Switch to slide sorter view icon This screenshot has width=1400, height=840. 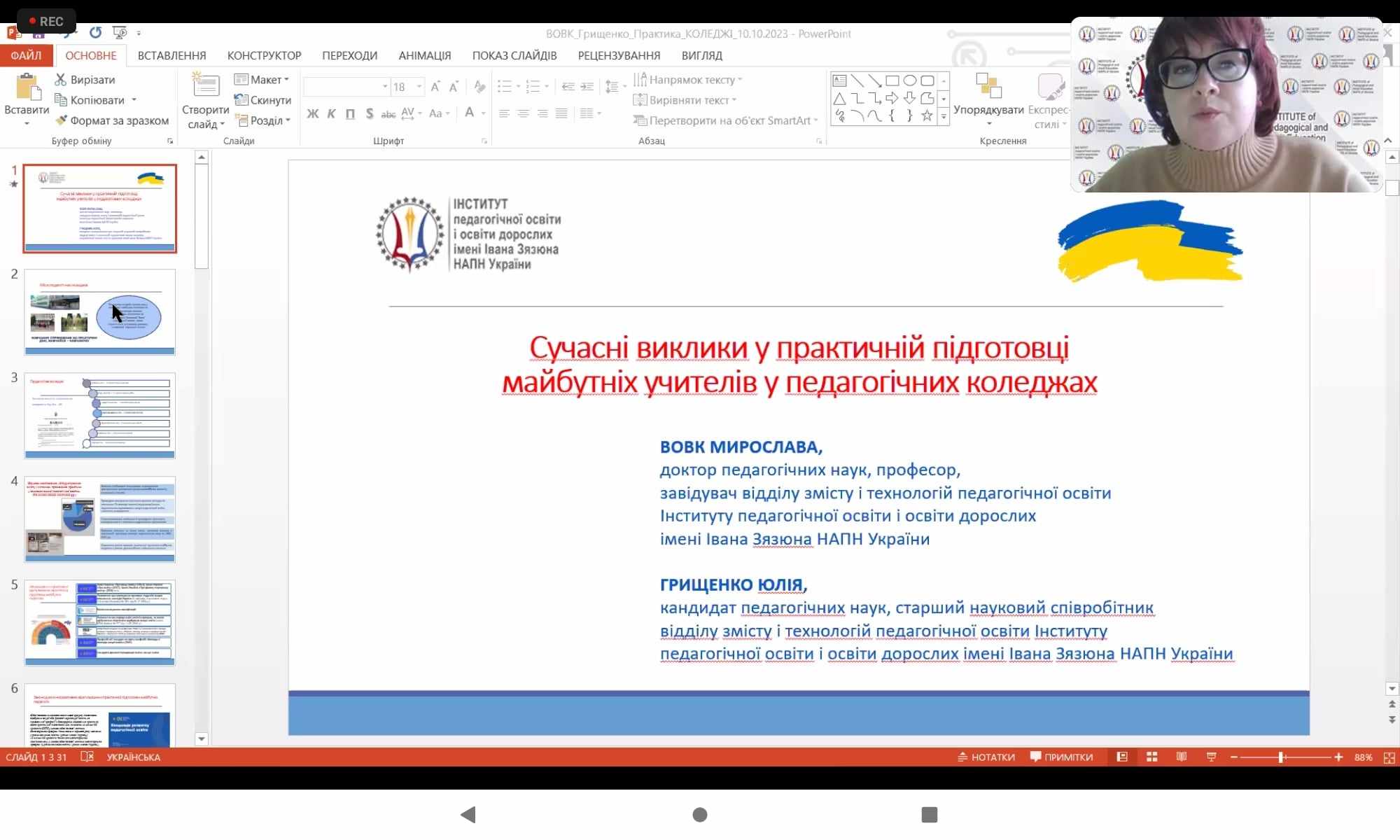pyautogui.click(x=1151, y=757)
